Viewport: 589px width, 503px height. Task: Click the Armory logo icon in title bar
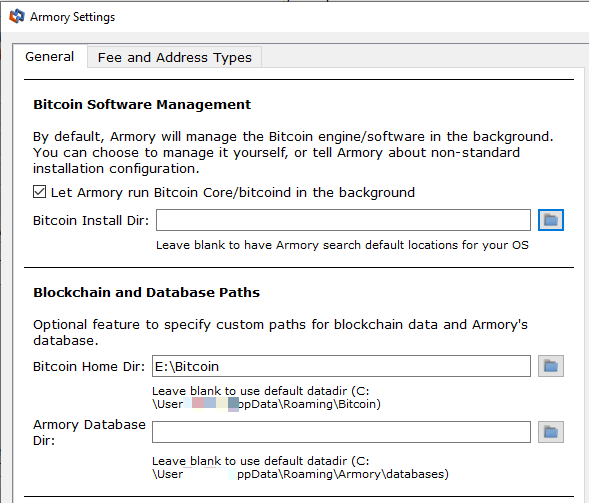17,17
